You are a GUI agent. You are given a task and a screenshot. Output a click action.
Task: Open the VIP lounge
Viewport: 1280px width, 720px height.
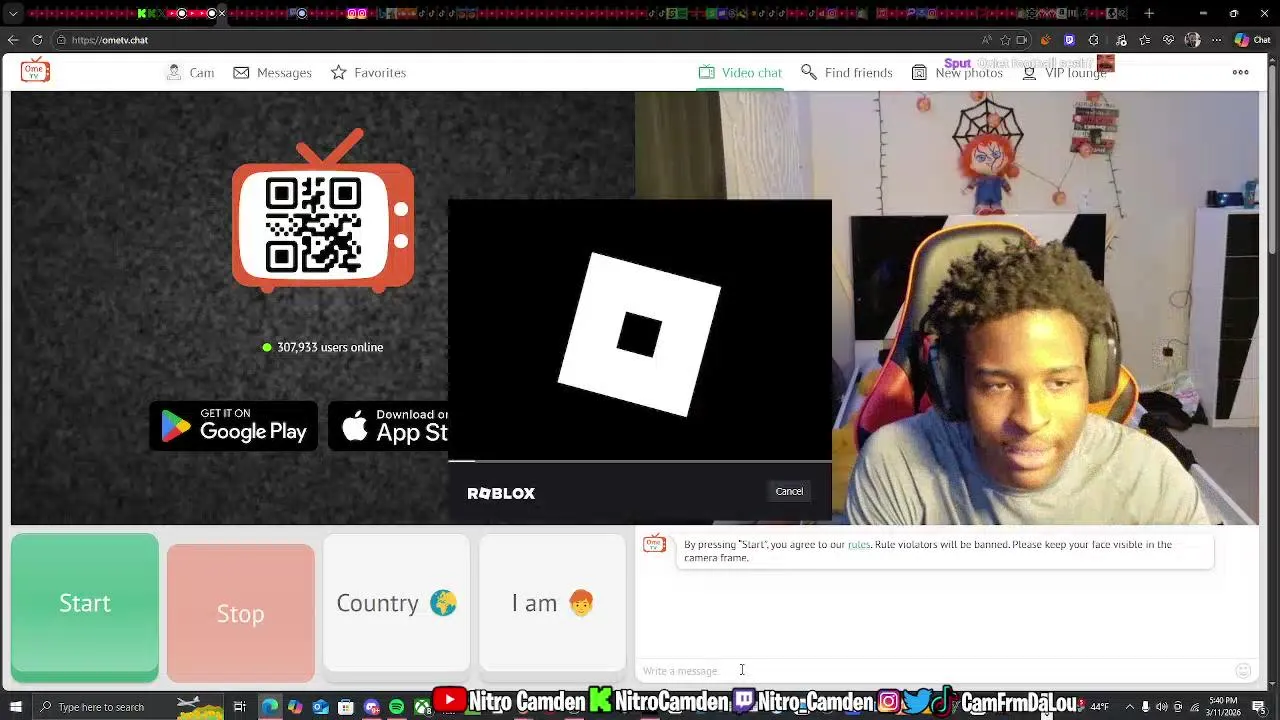[x=1064, y=73]
